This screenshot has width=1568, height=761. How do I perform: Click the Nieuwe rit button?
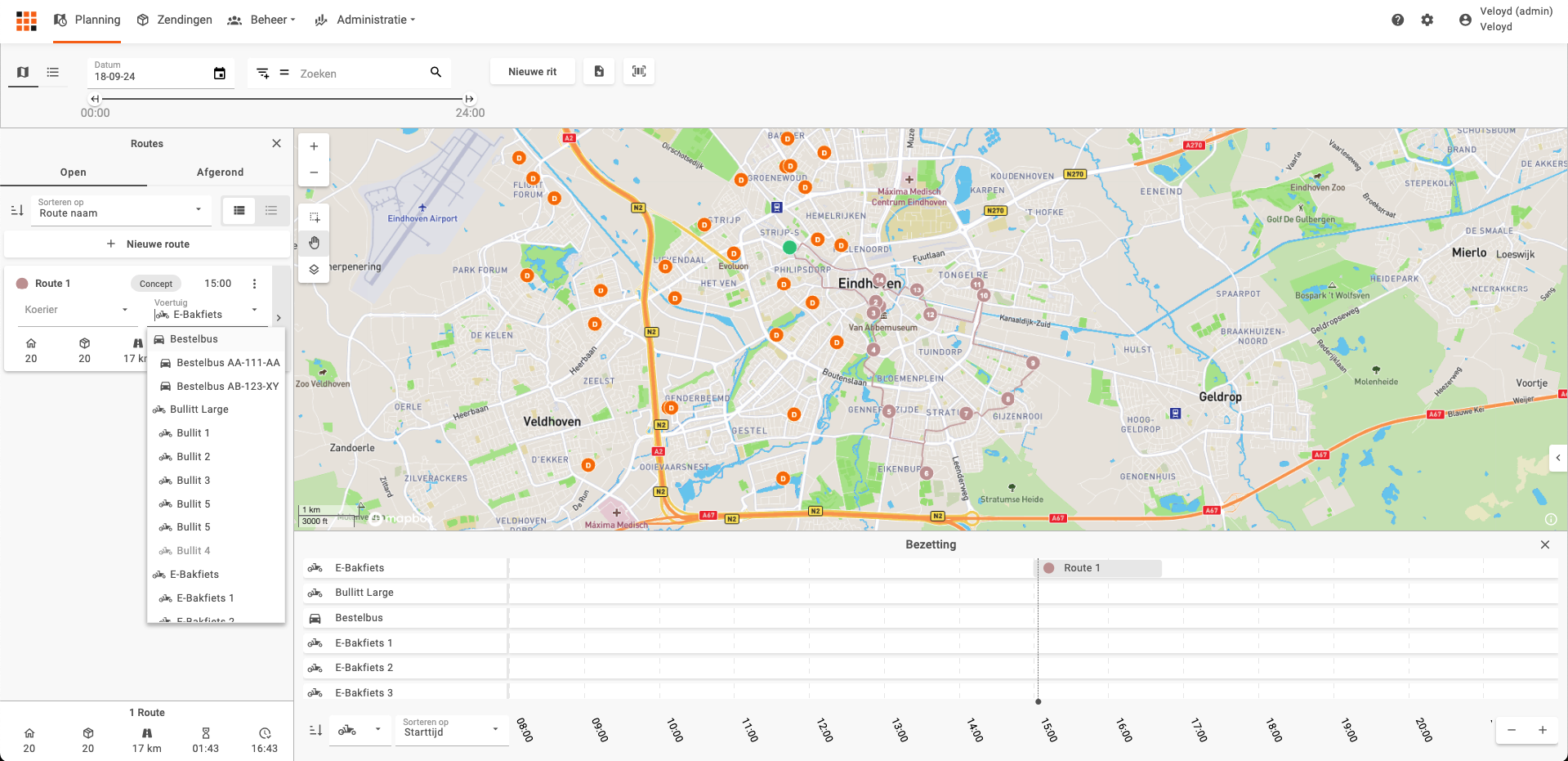532,71
